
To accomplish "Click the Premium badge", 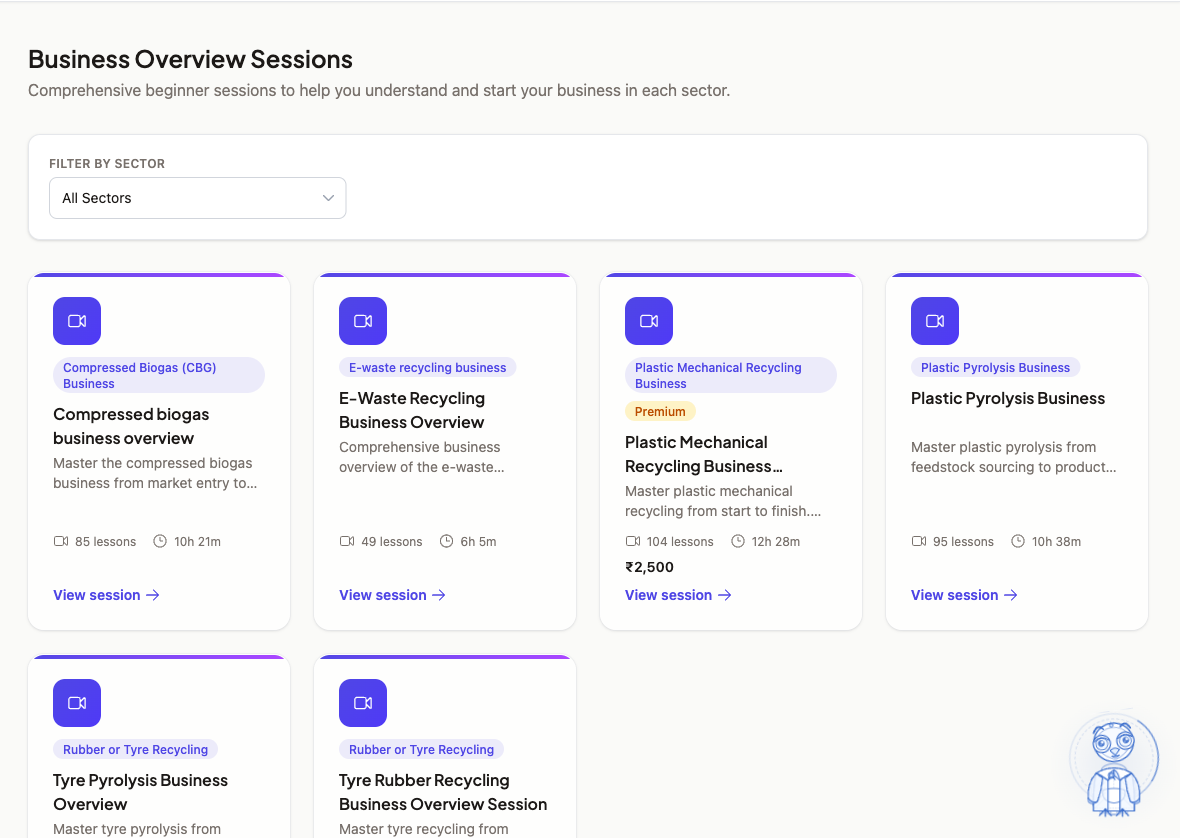I will pyautogui.click(x=660, y=411).
